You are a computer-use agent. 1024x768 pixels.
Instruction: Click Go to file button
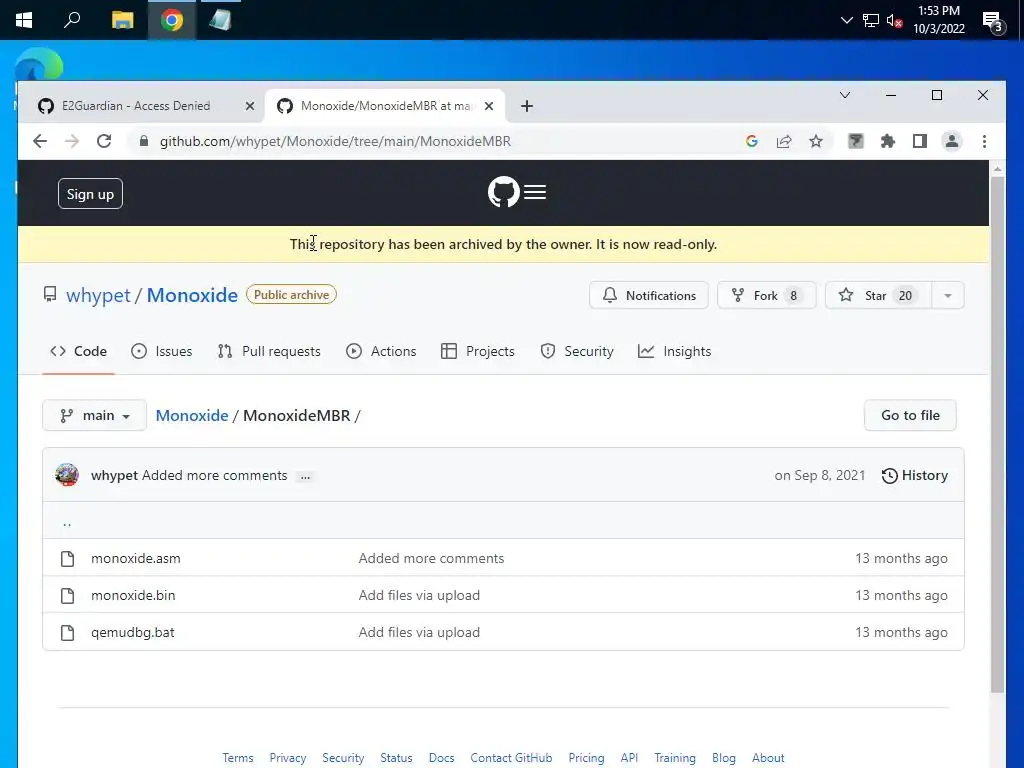coord(910,415)
